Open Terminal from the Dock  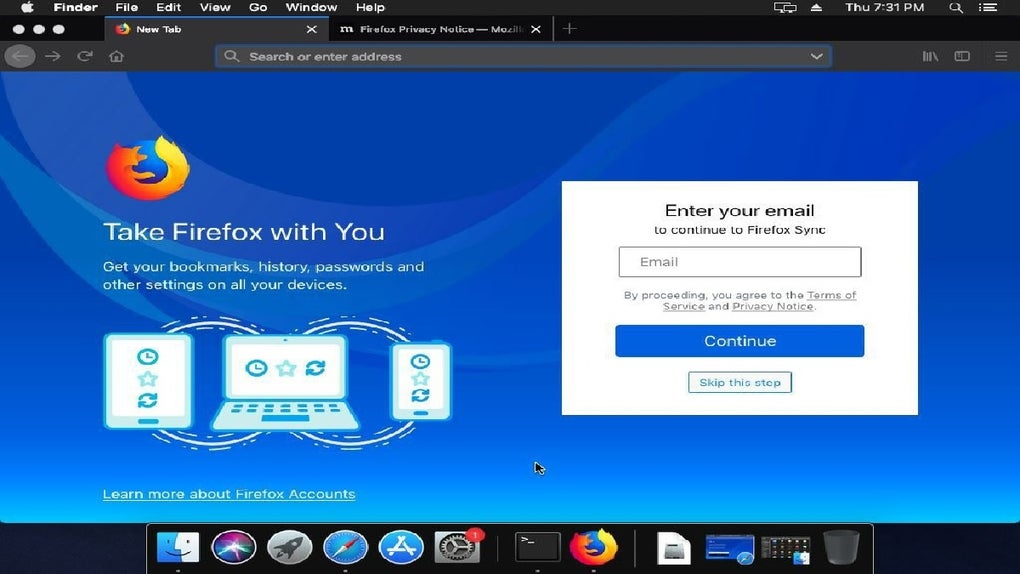click(537, 547)
